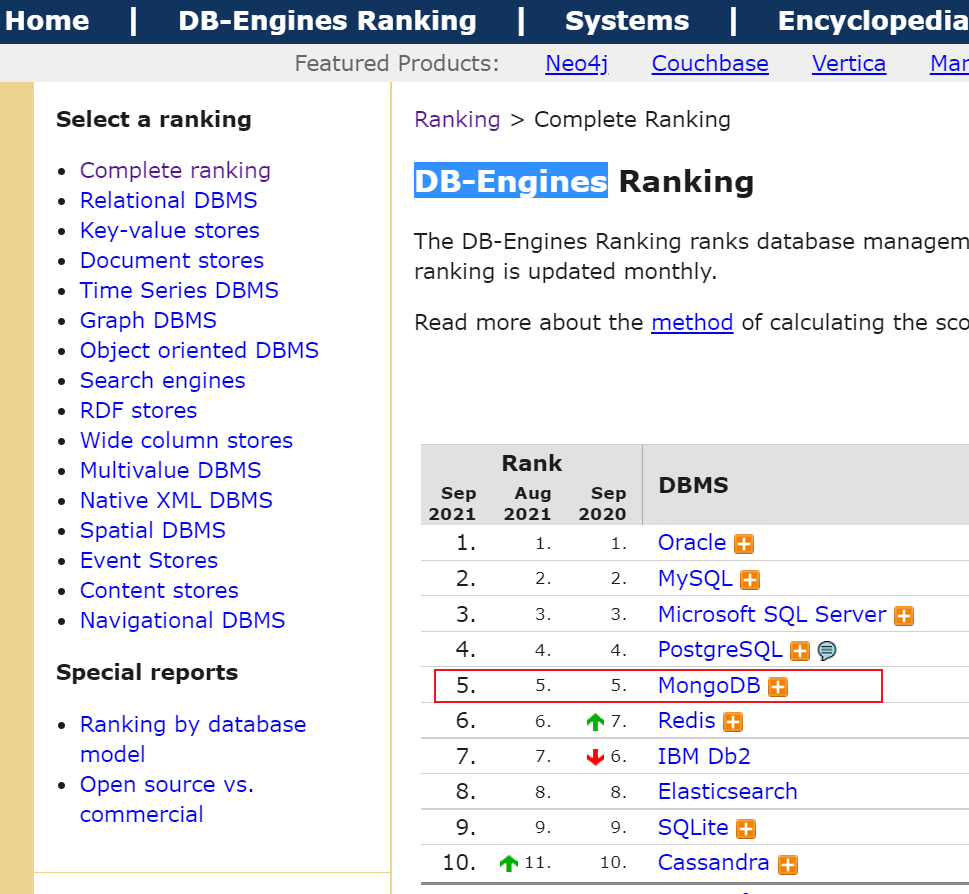Select the Time Series DBMS ranking
Screen dimensions: 969x894
coord(179,290)
